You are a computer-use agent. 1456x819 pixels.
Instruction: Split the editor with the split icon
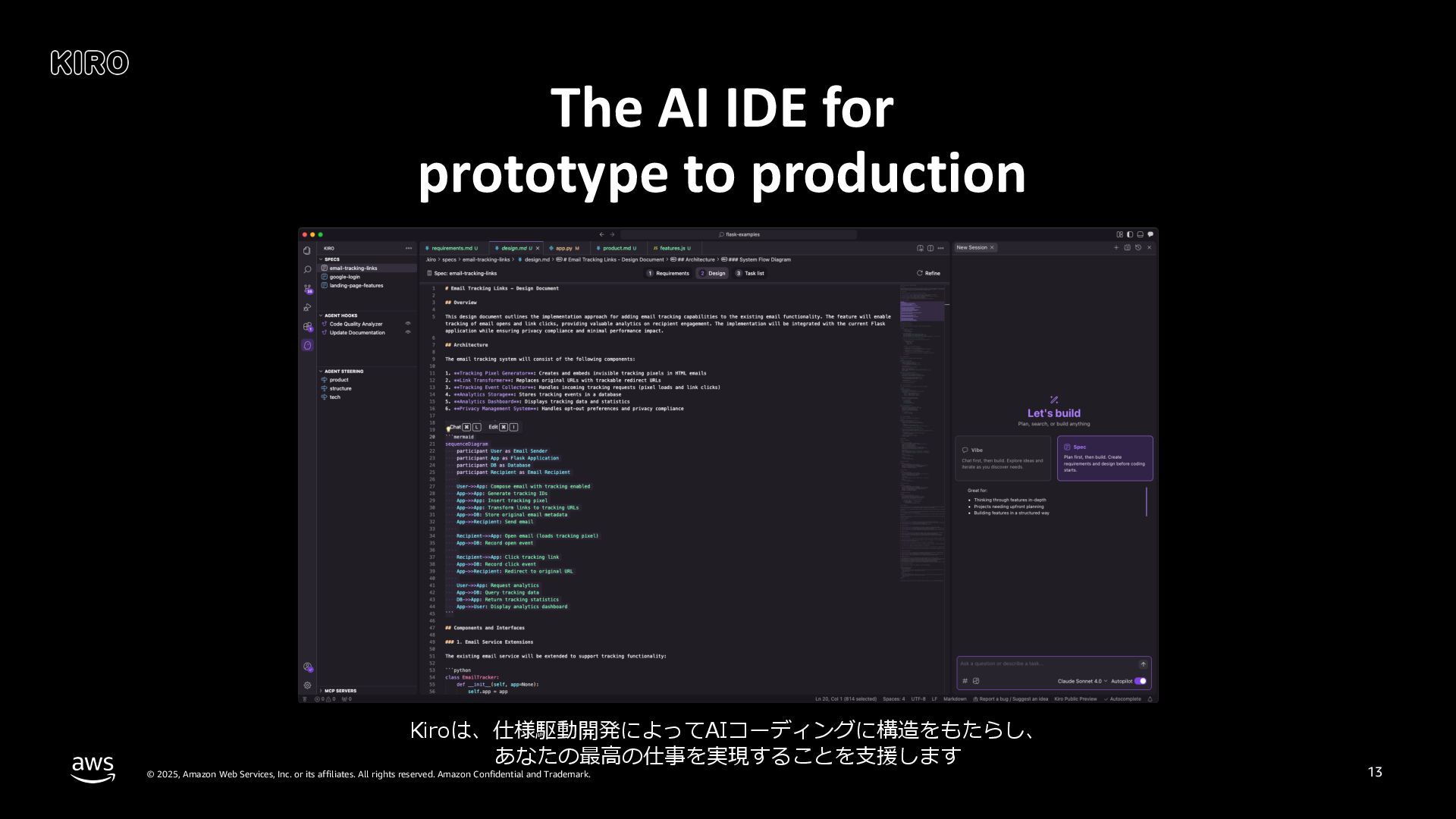coord(930,248)
